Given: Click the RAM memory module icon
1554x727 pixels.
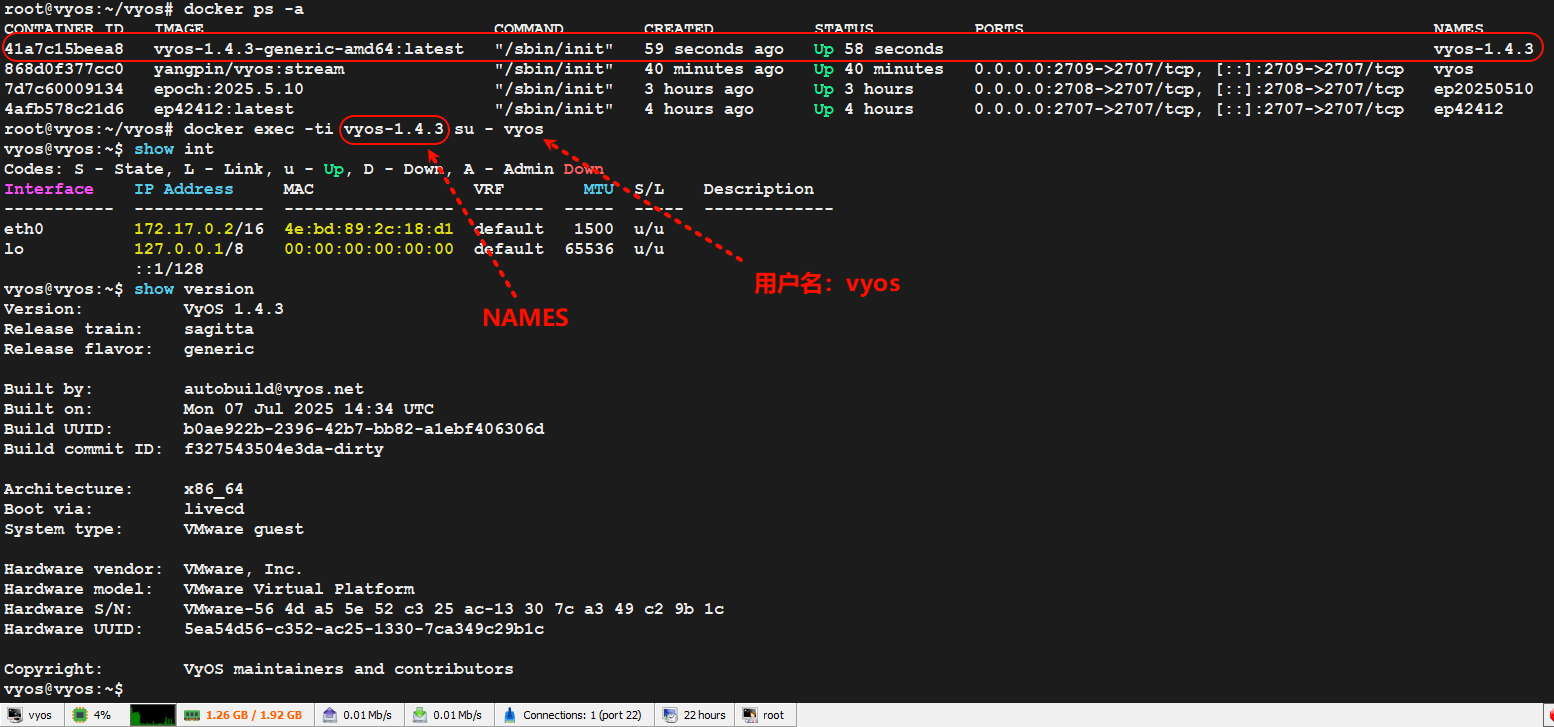Looking at the screenshot, I should (x=191, y=715).
